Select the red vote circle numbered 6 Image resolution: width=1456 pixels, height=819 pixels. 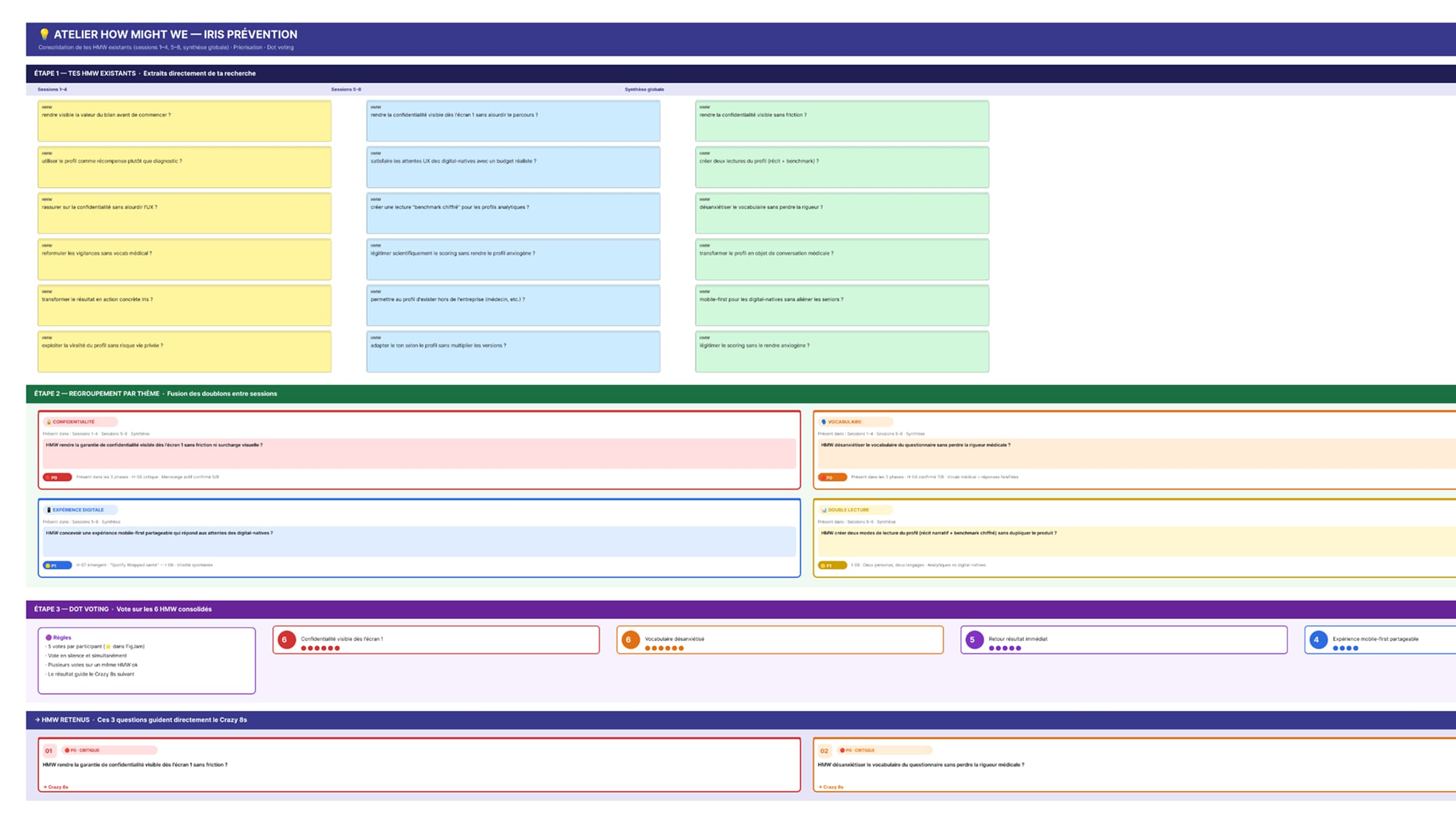tap(286, 640)
